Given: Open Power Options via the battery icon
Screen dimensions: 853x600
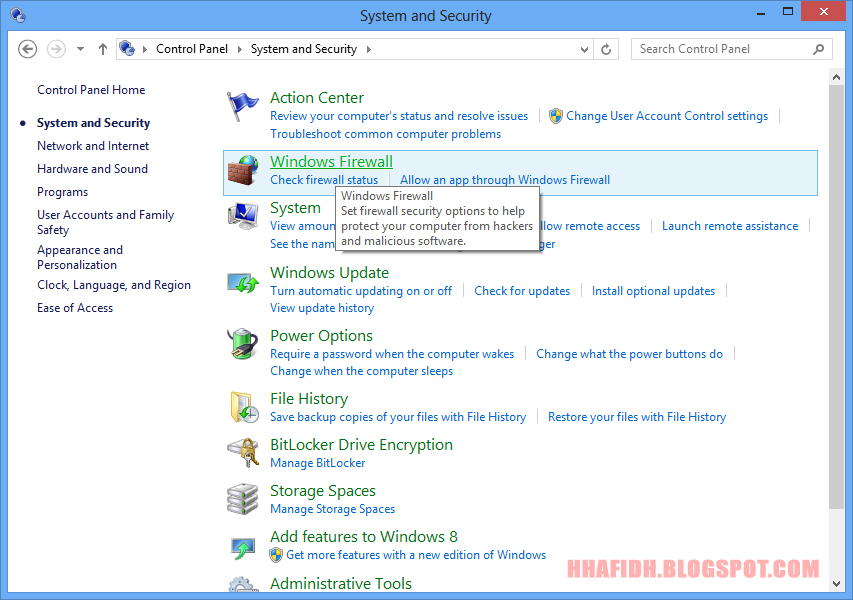Looking at the screenshot, I should (x=241, y=344).
